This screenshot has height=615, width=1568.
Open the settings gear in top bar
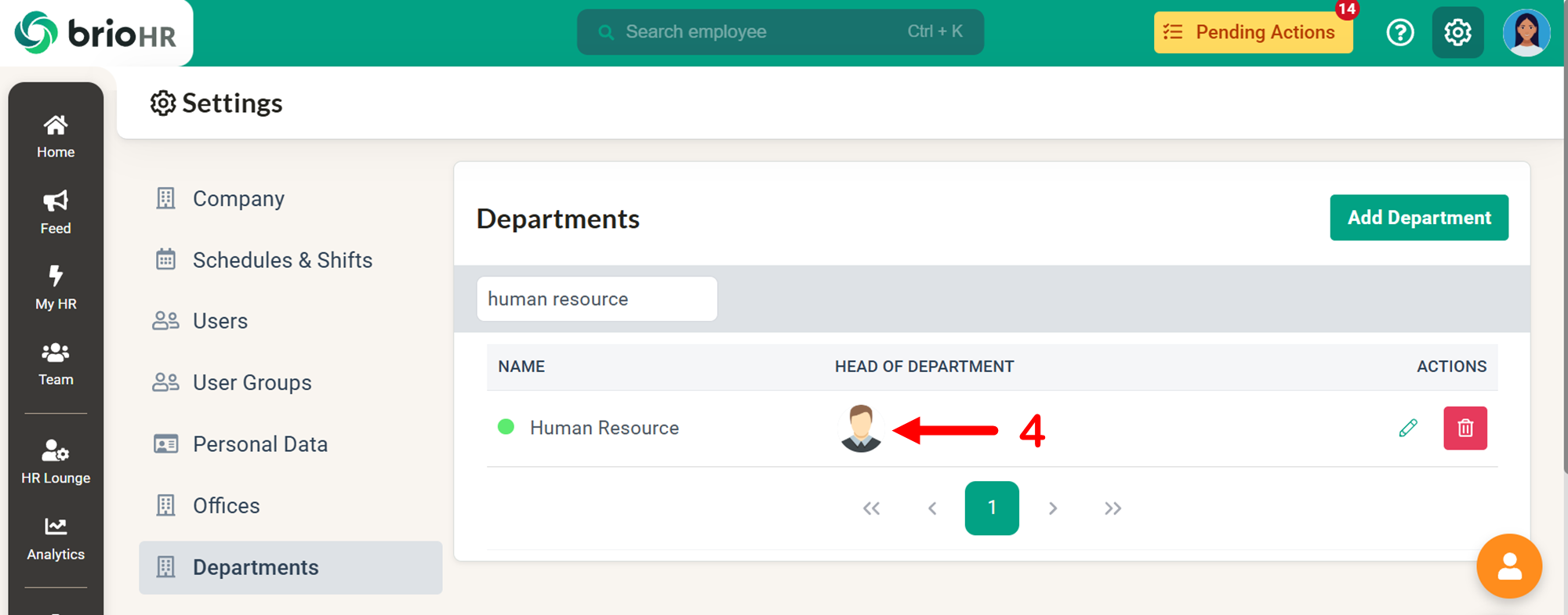coord(1457,32)
